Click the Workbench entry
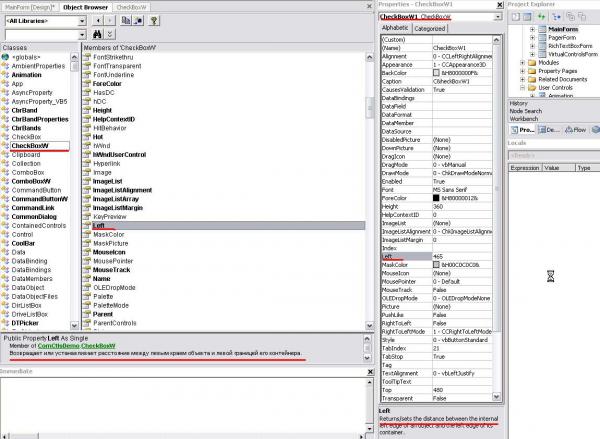 523,119
